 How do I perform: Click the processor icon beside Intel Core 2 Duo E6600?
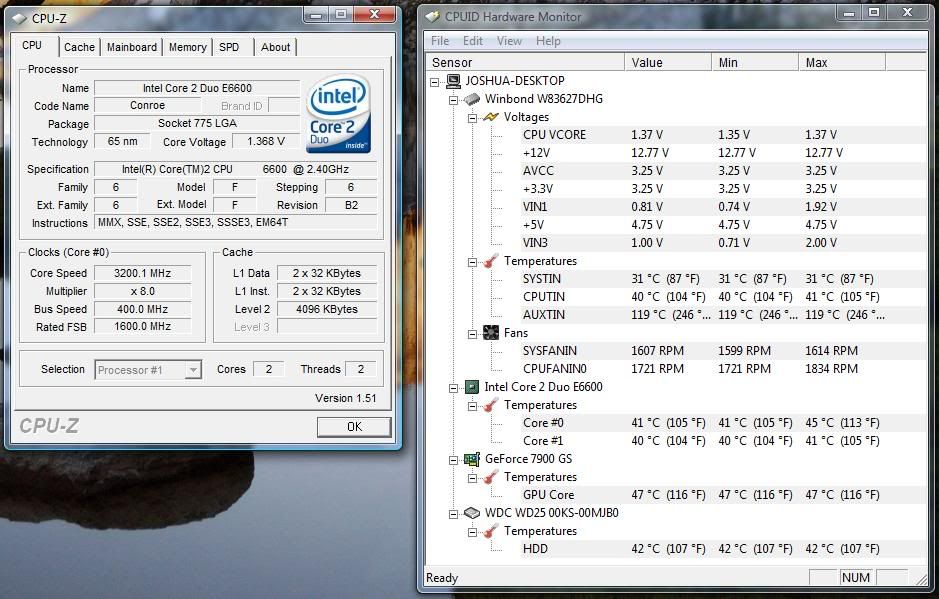[x=472, y=387]
